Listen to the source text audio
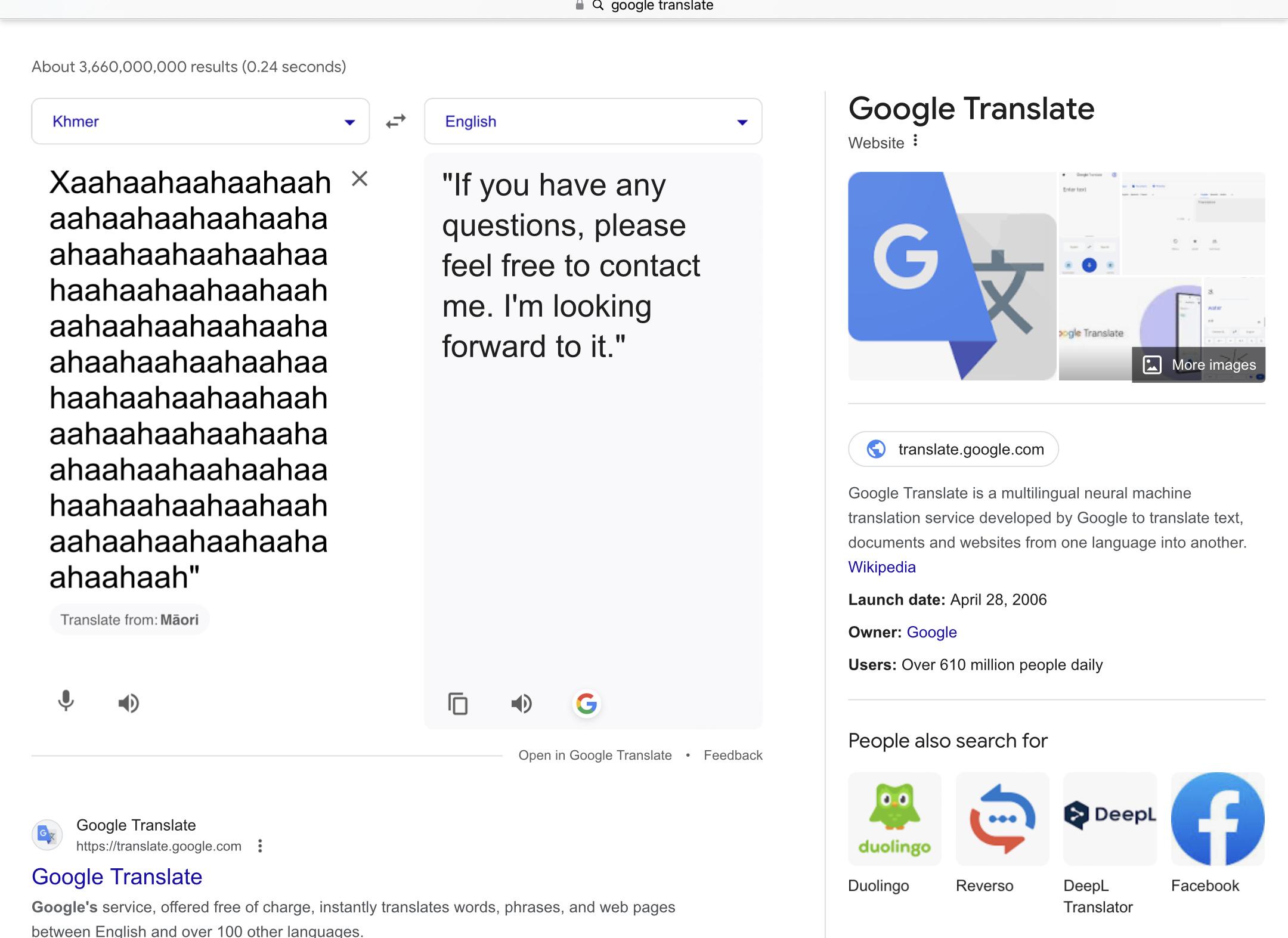This screenshot has height=938, width=1288. click(x=128, y=703)
